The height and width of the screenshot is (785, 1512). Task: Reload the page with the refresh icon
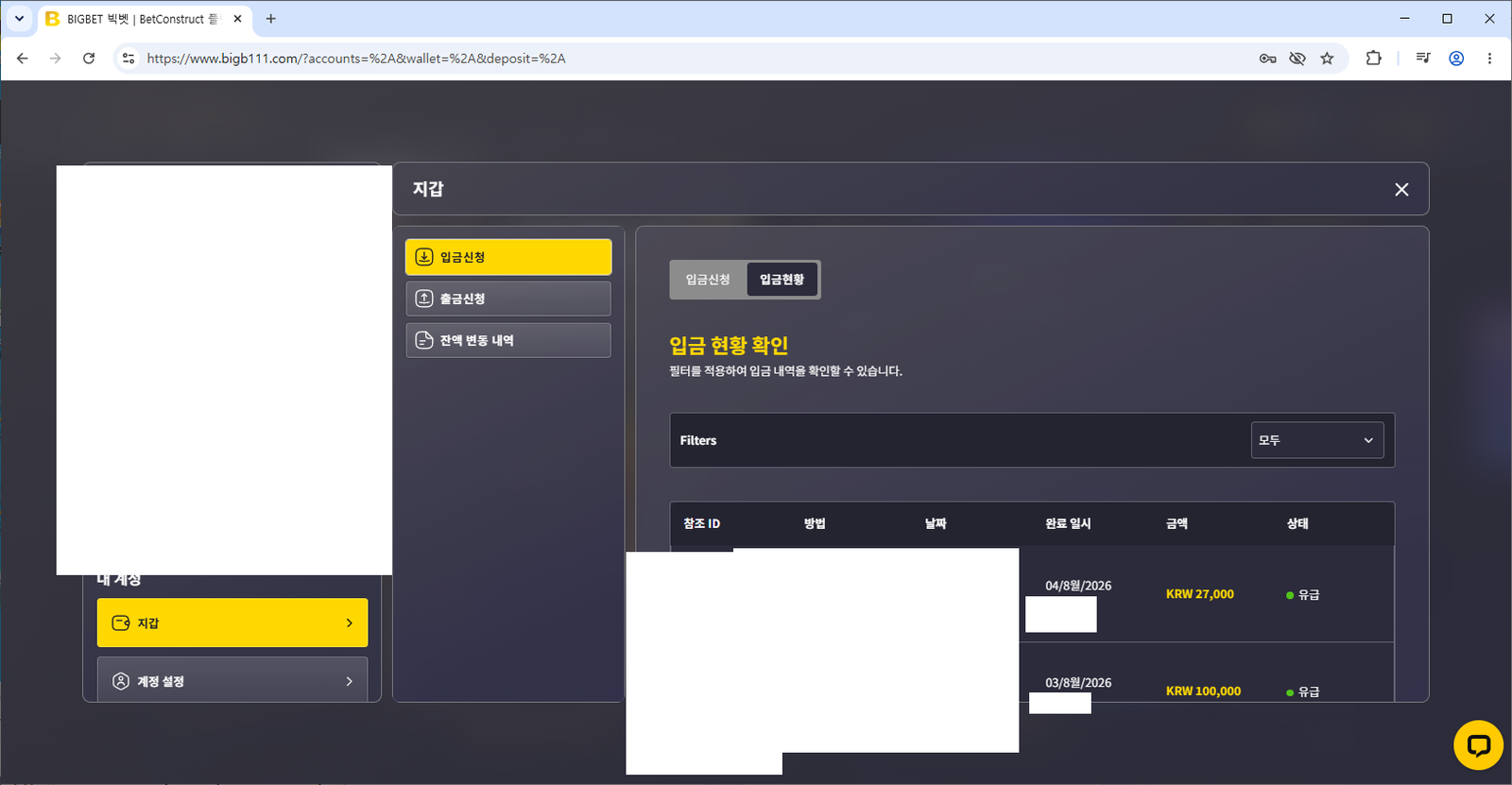[89, 59]
